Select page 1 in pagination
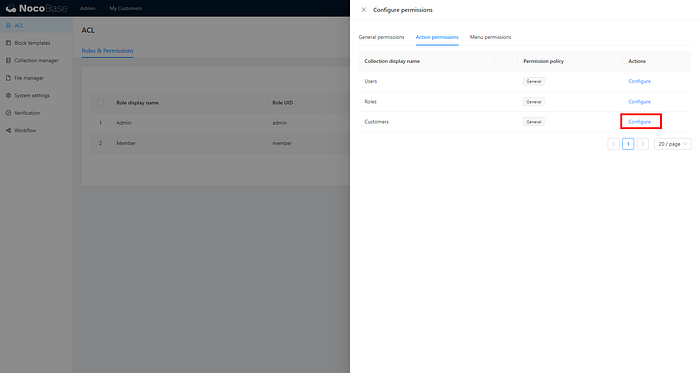The height and width of the screenshot is (373, 700). [628, 144]
